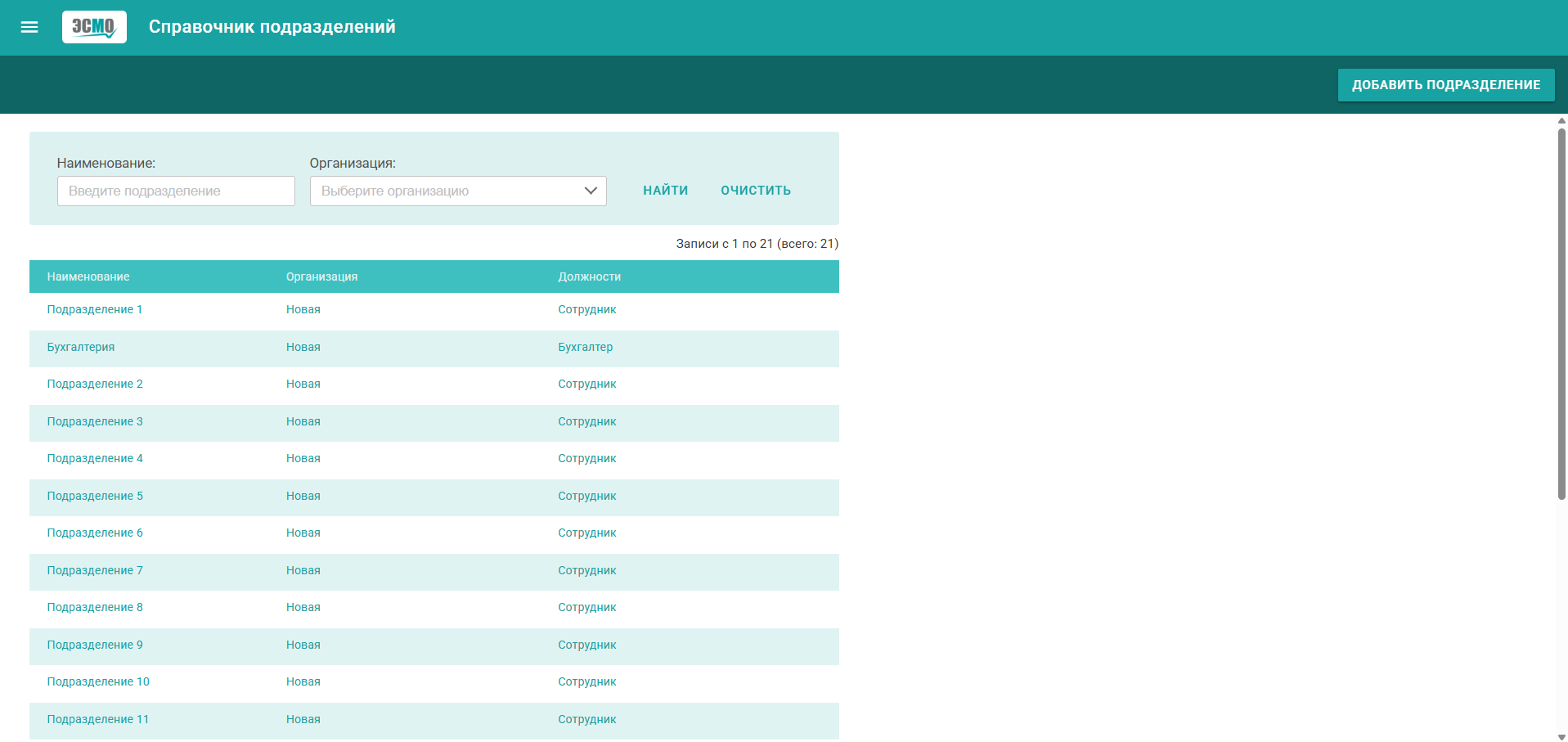Click Новая in Бухгалтерия row

pos(303,347)
